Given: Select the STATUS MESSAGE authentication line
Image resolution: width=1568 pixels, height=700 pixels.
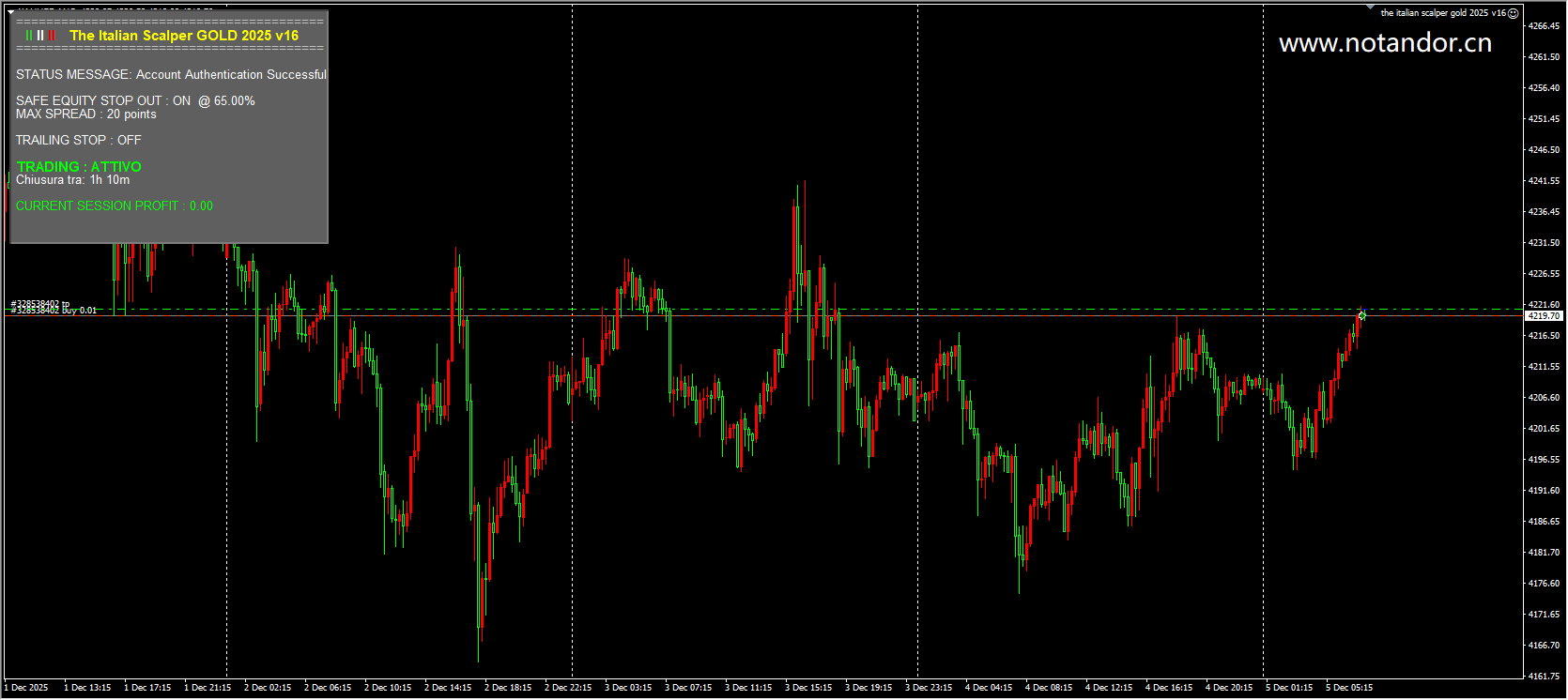Looking at the screenshot, I should 171,74.
